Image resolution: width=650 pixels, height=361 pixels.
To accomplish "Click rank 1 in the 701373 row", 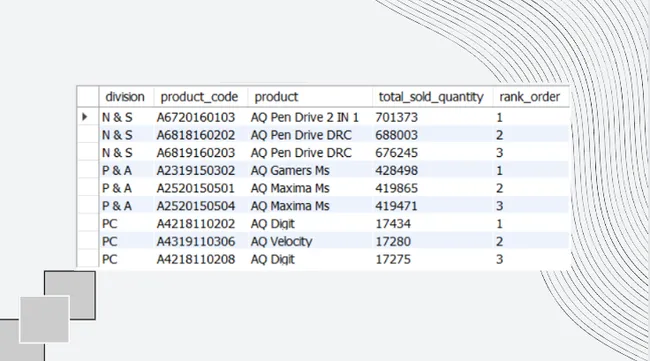I will click(500, 118).
